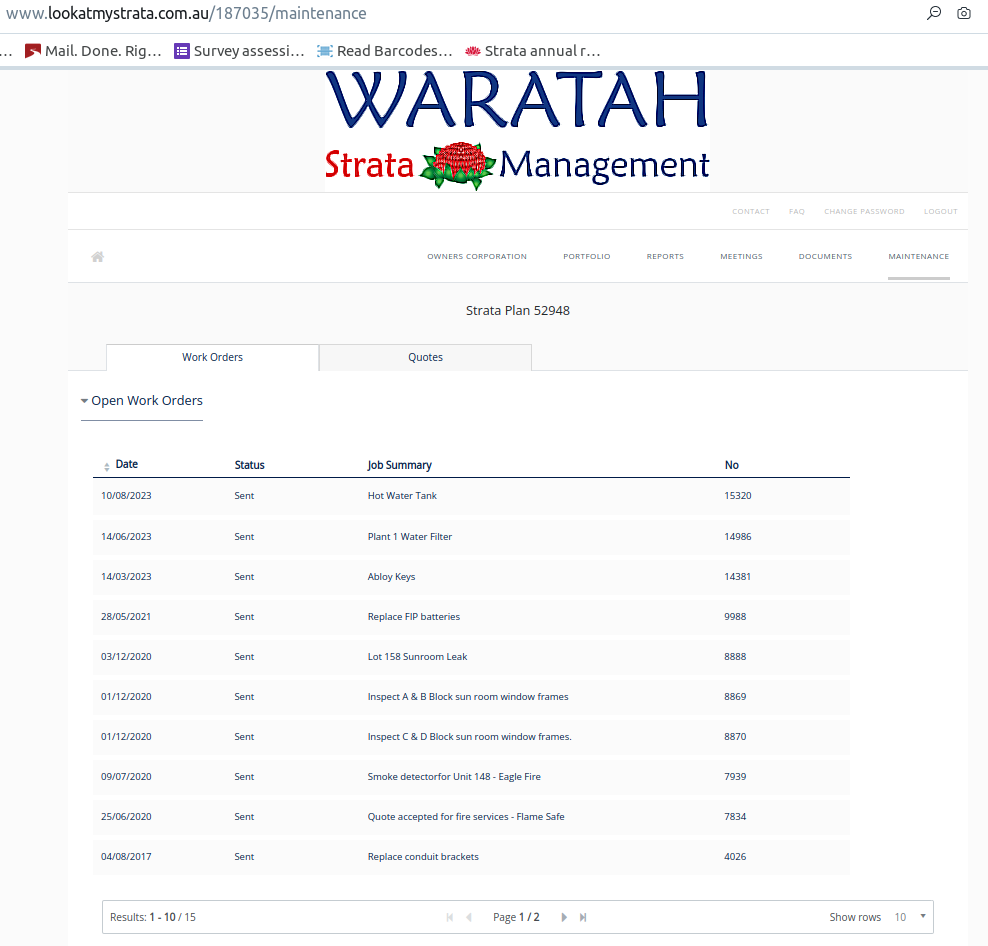Click work order number 14381
The height and width of the screenshot is (946, 988).
tap(737, 577)
